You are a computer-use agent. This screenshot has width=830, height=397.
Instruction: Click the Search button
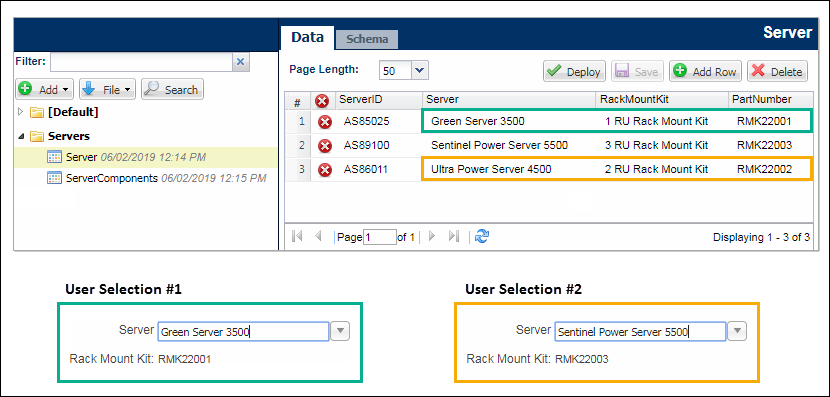[x=172, y=89]
